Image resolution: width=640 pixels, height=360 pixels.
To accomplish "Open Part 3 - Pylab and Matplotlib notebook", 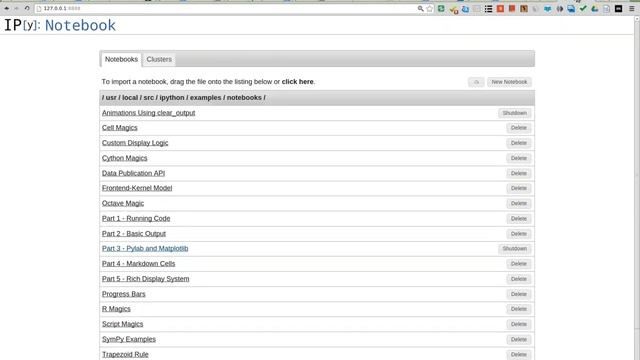I will point(145,248).
